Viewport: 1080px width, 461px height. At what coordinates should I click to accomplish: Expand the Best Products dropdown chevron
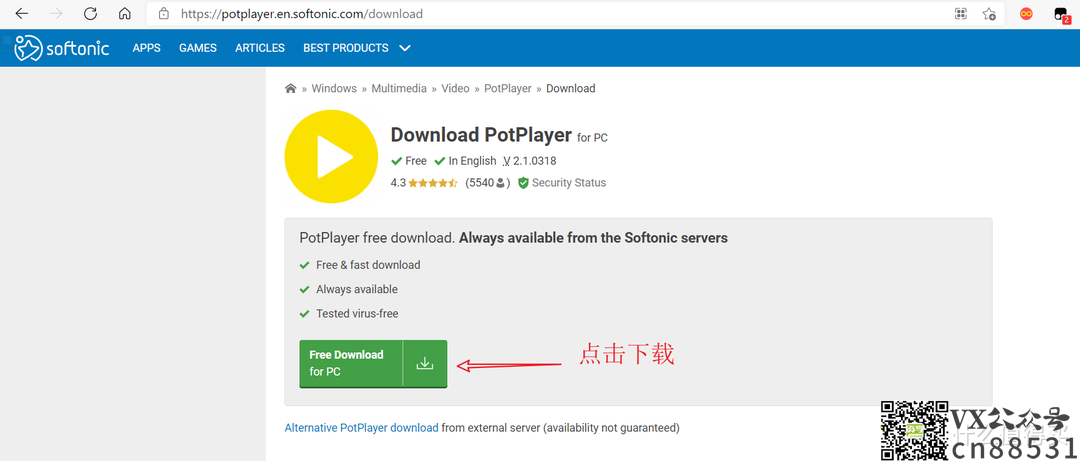coord(405,48)
